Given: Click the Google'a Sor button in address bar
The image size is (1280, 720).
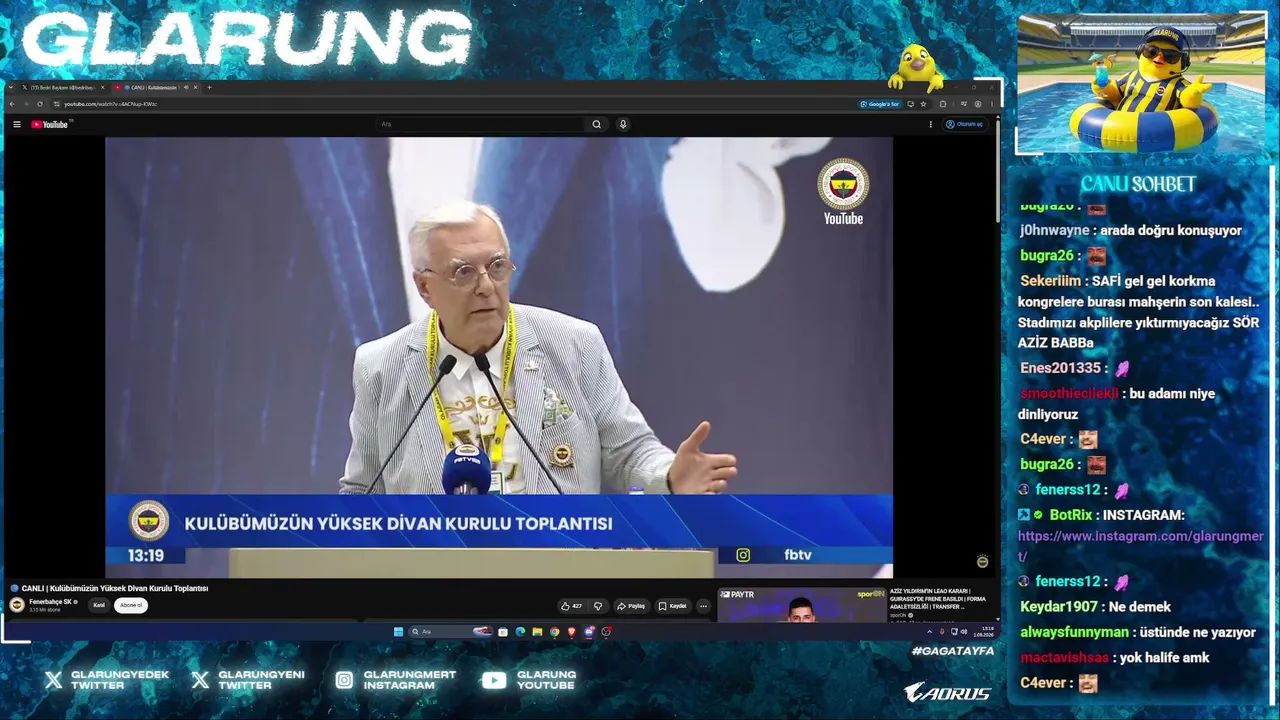Looking at the screenshot, I should point(880,104).
